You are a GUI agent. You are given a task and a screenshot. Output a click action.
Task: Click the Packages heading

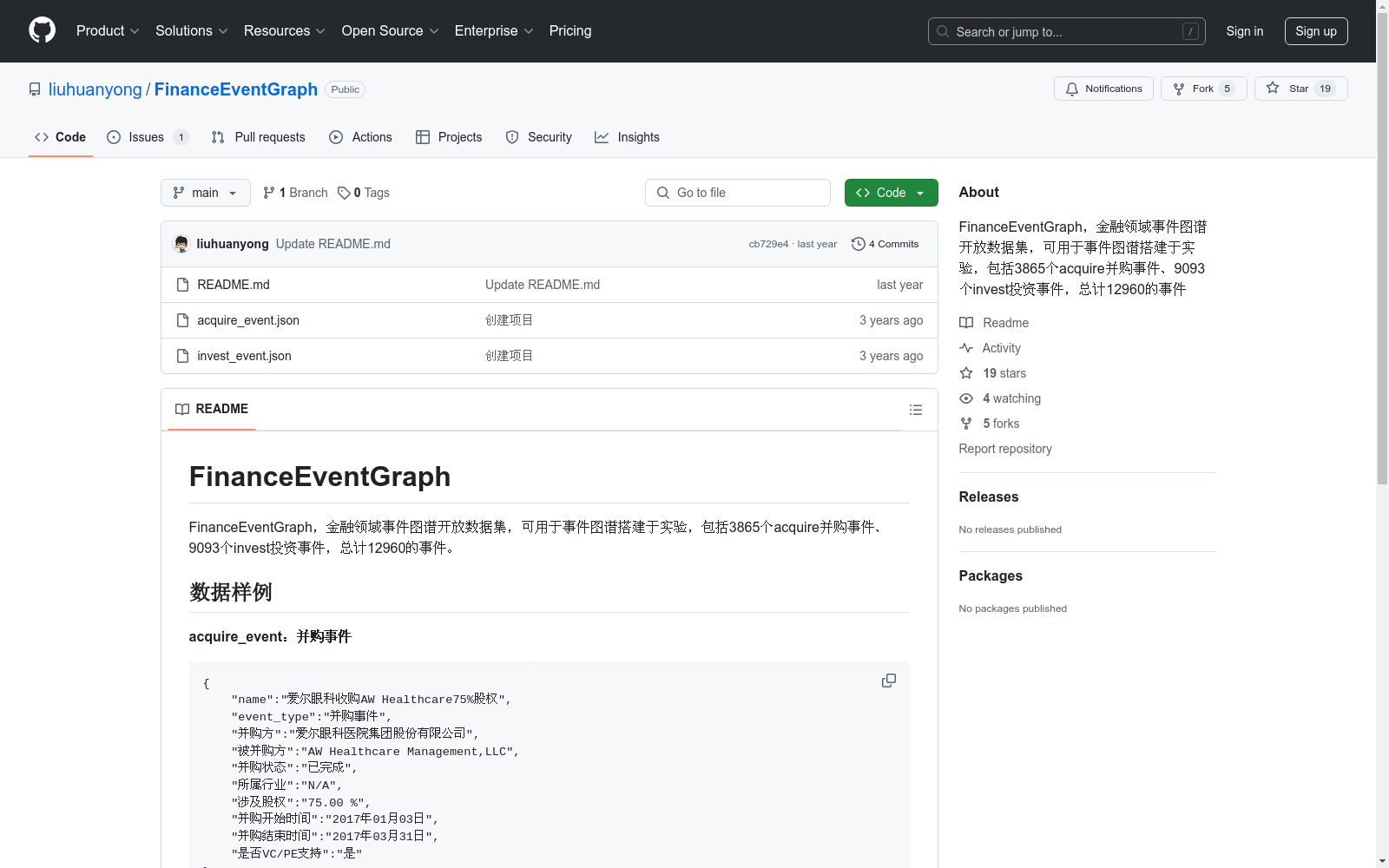point(991,575)
